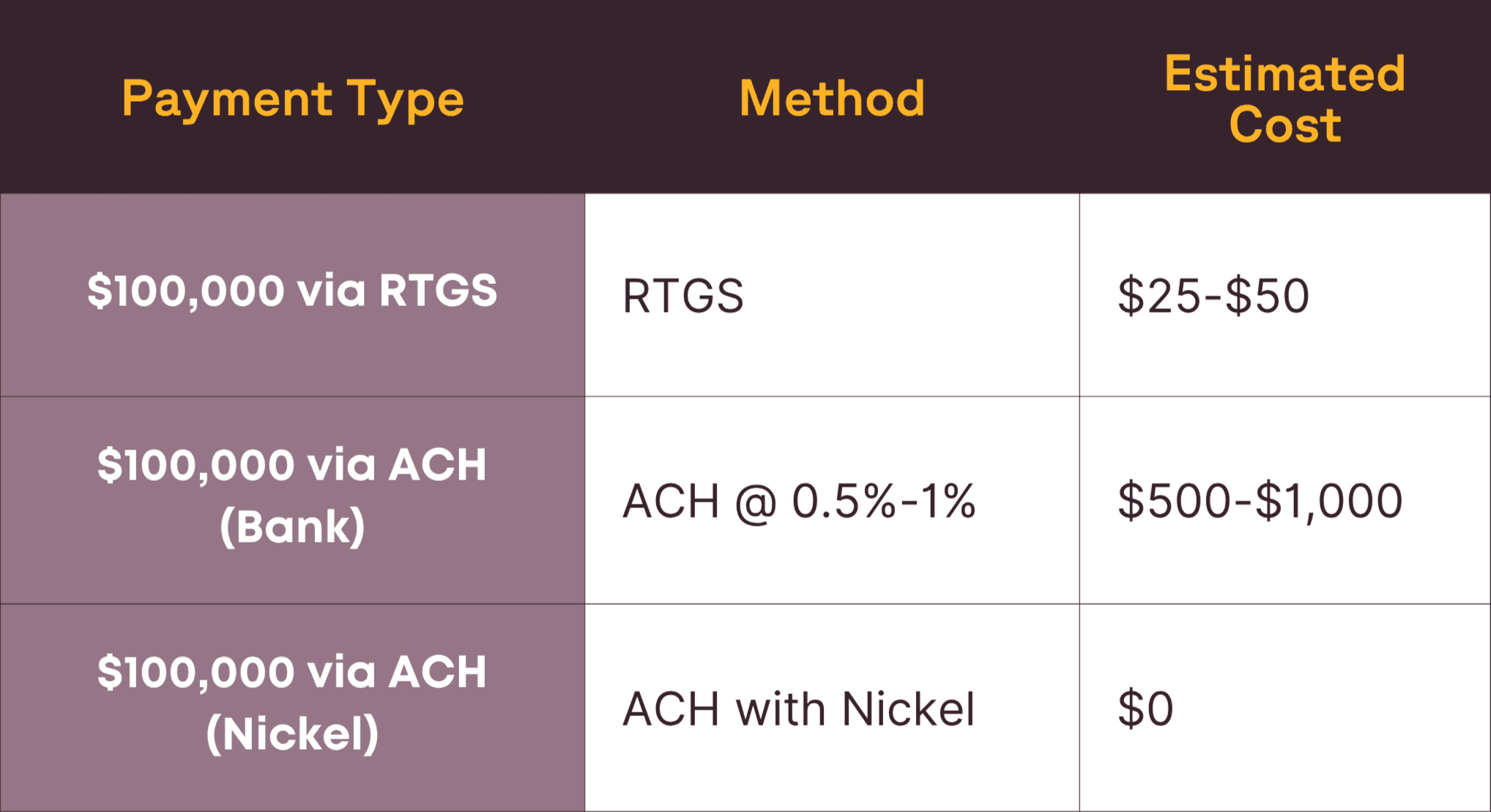Viewport: 1491px width, 812px height.
Task: Click the word Estimated in header
Action: 1285,74
